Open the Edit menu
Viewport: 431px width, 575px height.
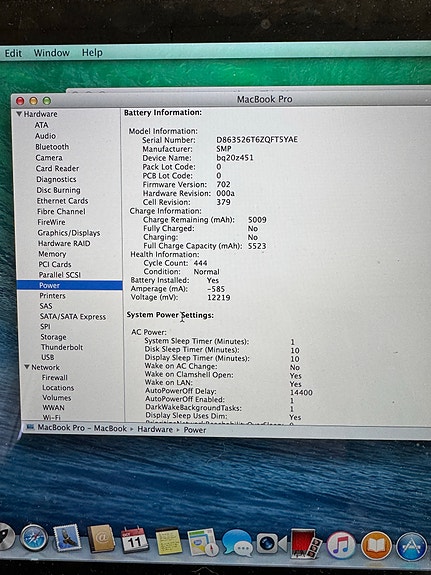click(x=13, y=53)
